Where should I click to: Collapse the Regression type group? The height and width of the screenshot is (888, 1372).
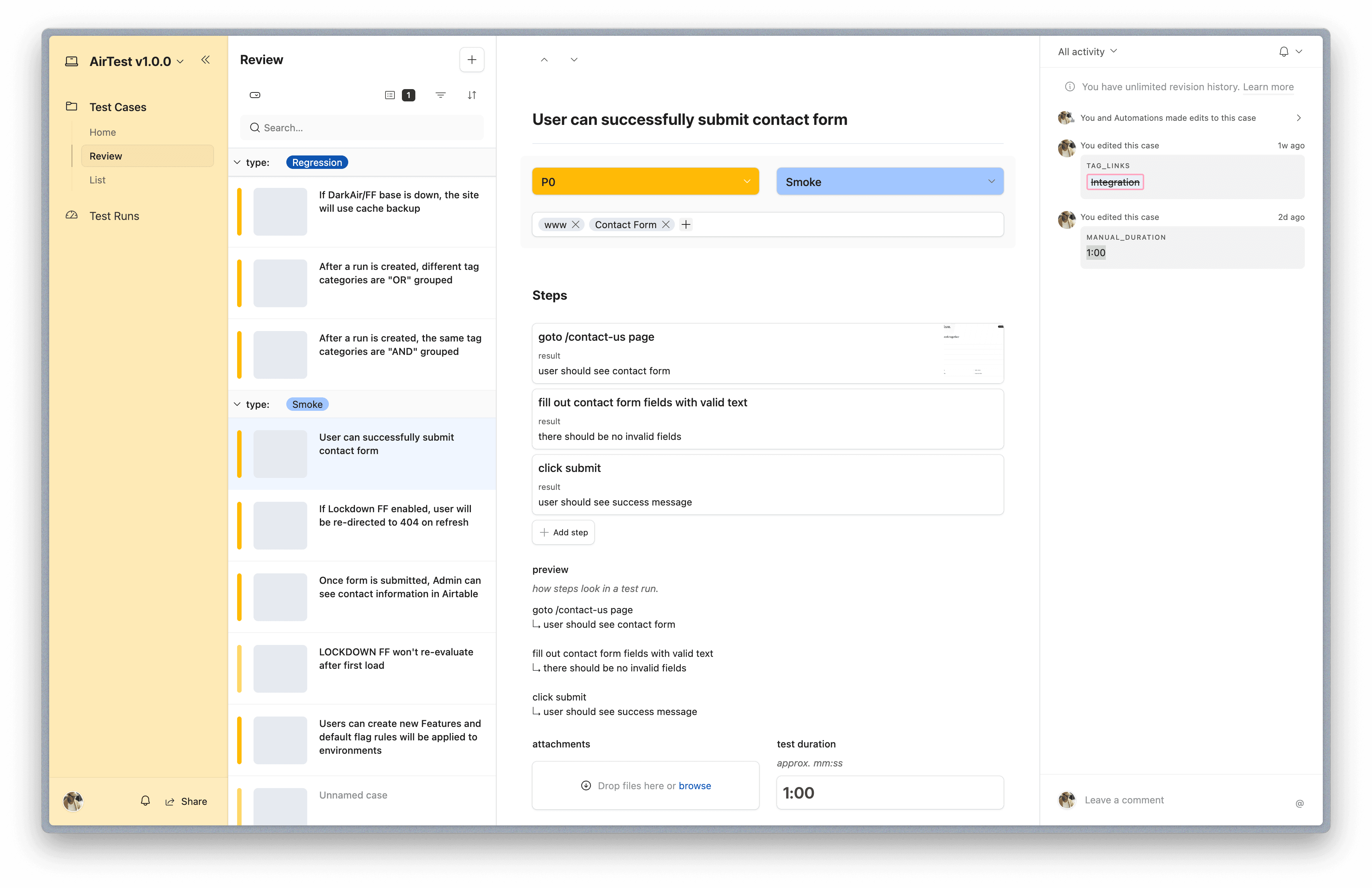(237, 163)
